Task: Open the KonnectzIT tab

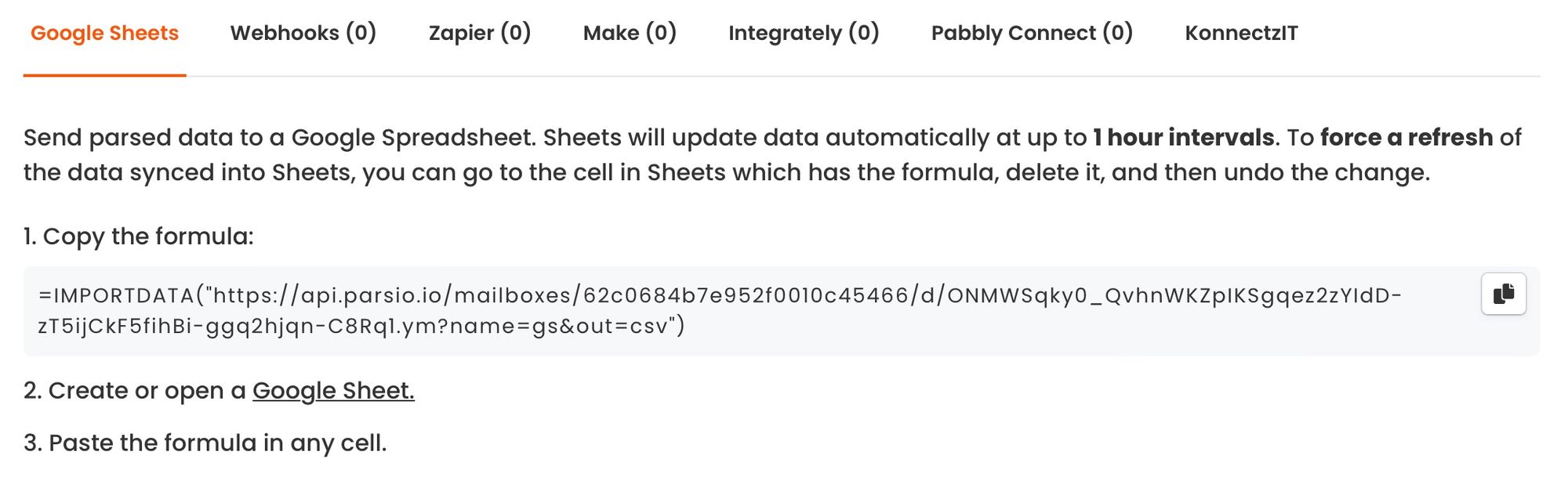Action: tap(1241, 33)
